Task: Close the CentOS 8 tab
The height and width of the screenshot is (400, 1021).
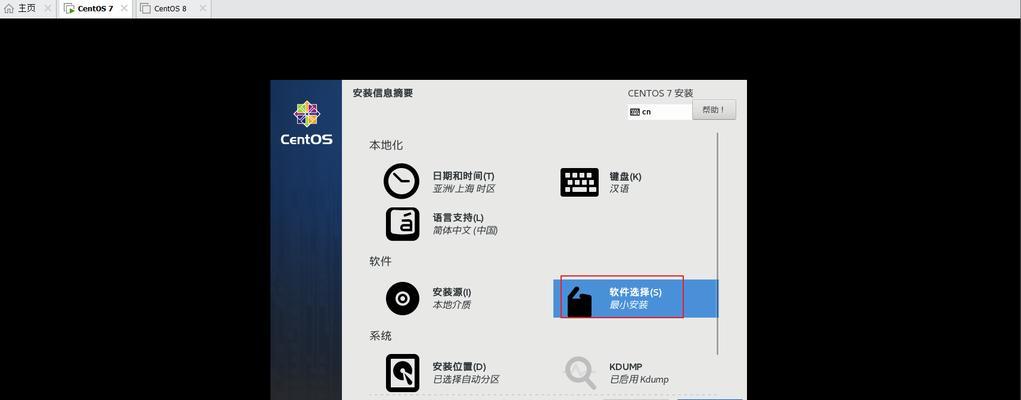Action: (x=203, y=8)
